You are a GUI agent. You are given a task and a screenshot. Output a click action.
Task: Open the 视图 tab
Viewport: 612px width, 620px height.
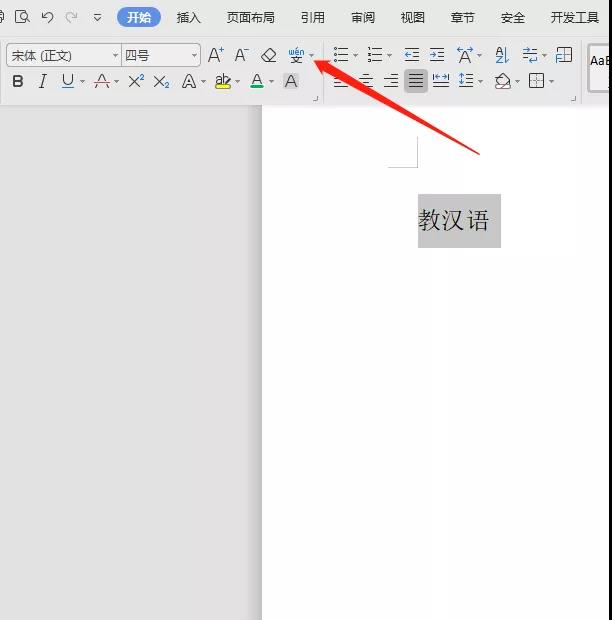pyautogui.click(x=413, y=17)
